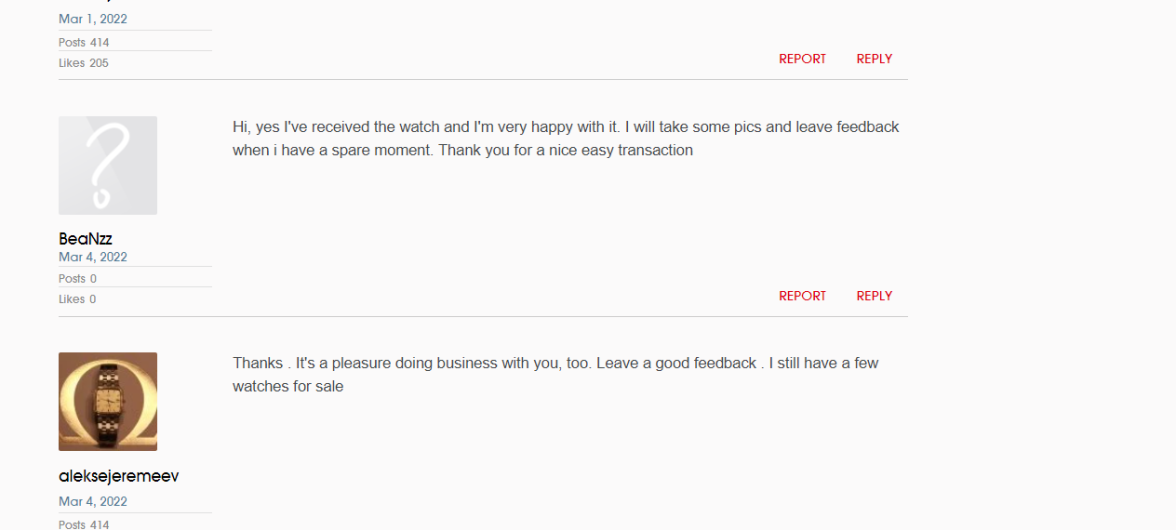This screenshot has width=1176, height=530.
Task: Click BeaNzz's Likes 0 count
Action: [x=78, y=299]
